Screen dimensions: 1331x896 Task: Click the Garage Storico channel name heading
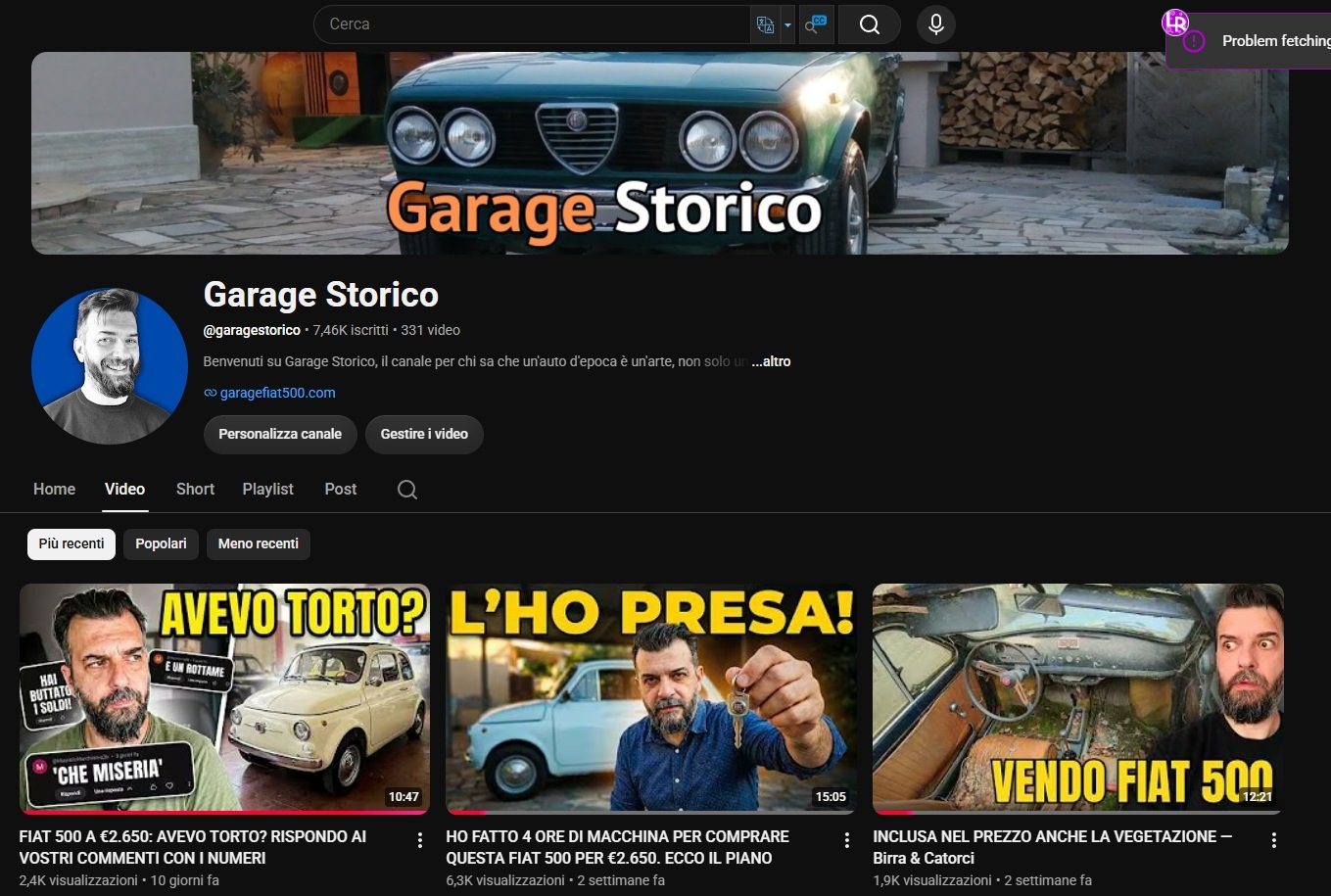coord(320,295)
